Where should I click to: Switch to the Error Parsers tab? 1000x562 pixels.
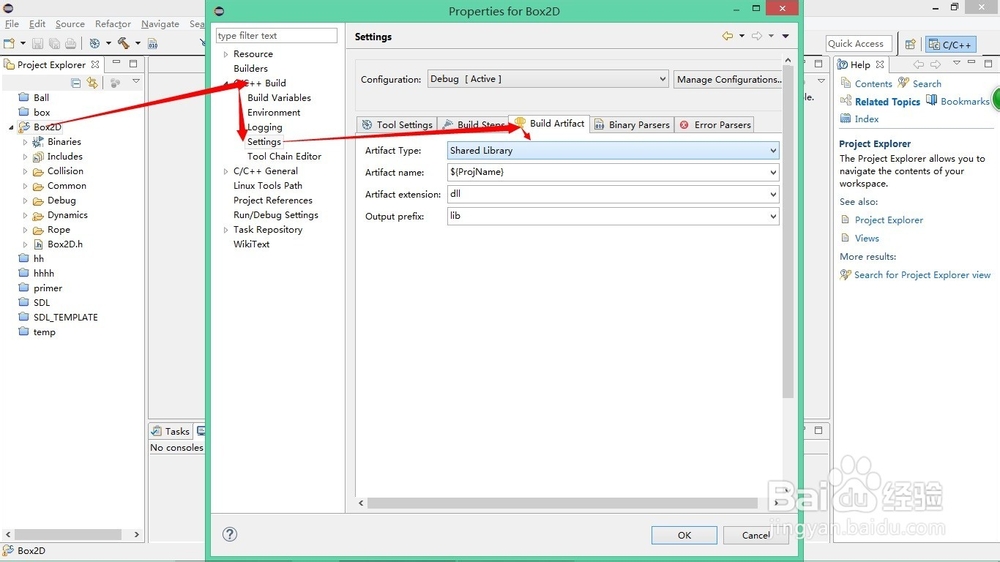[715, 124]
